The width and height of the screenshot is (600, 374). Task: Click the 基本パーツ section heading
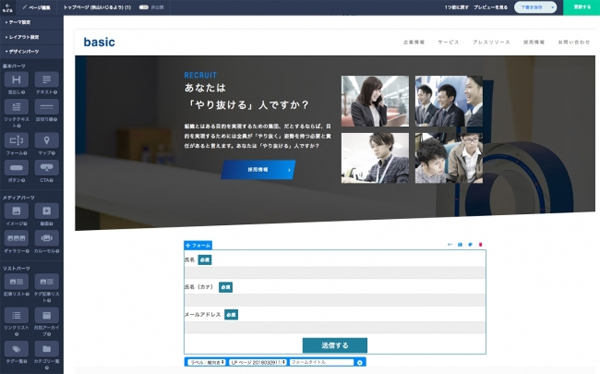coord(14,66)
